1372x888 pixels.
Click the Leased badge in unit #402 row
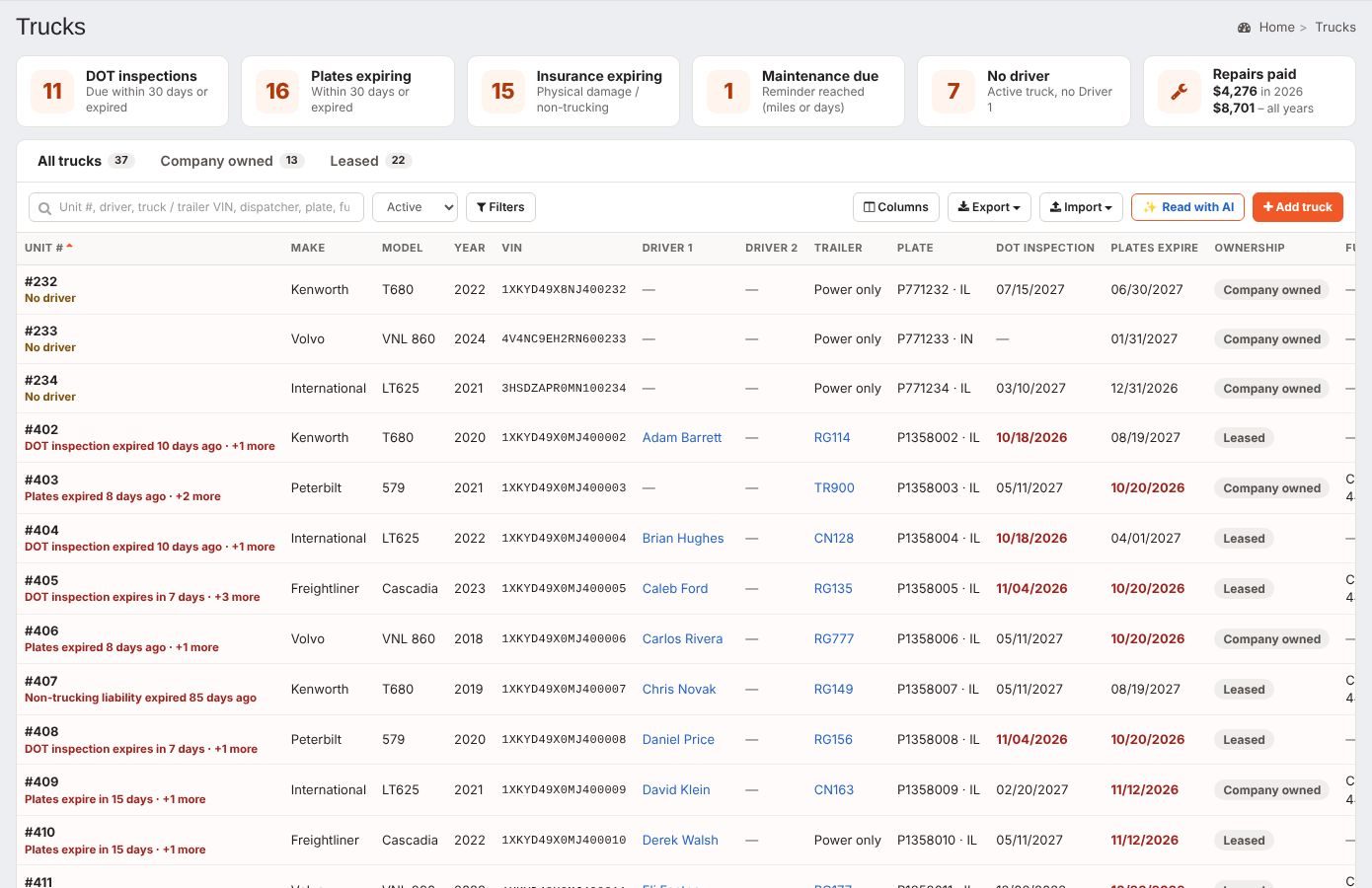click(x=1244, y=438)
